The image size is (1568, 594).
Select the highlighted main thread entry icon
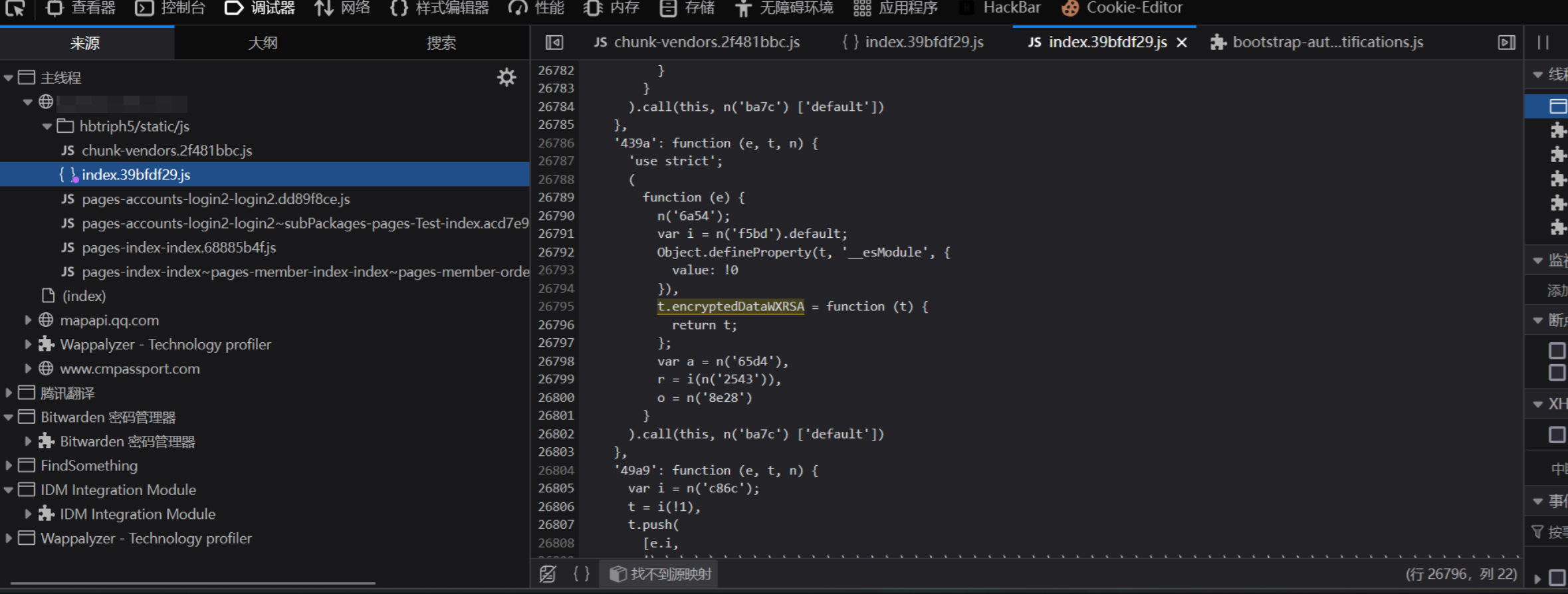tap(1557, 106)
